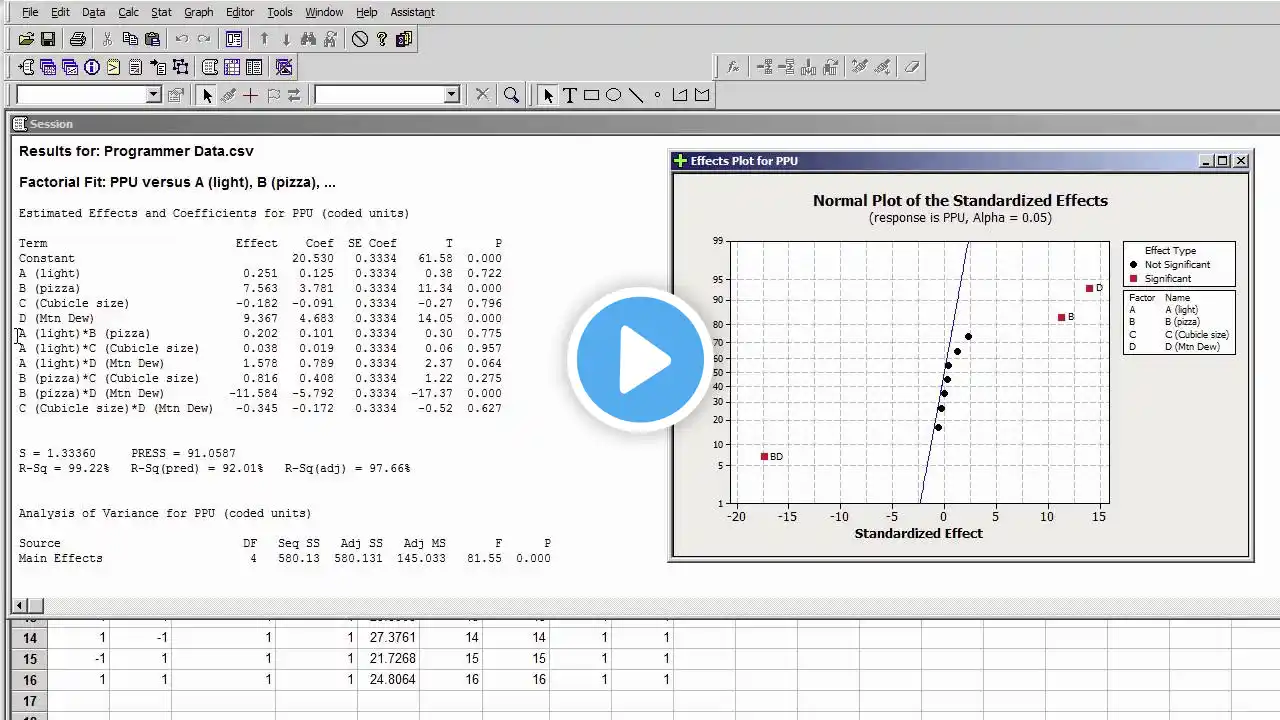Activate the Brush tool on graph toolbar
Screen dimensions: 1280x720
click(x=229, y=95)
